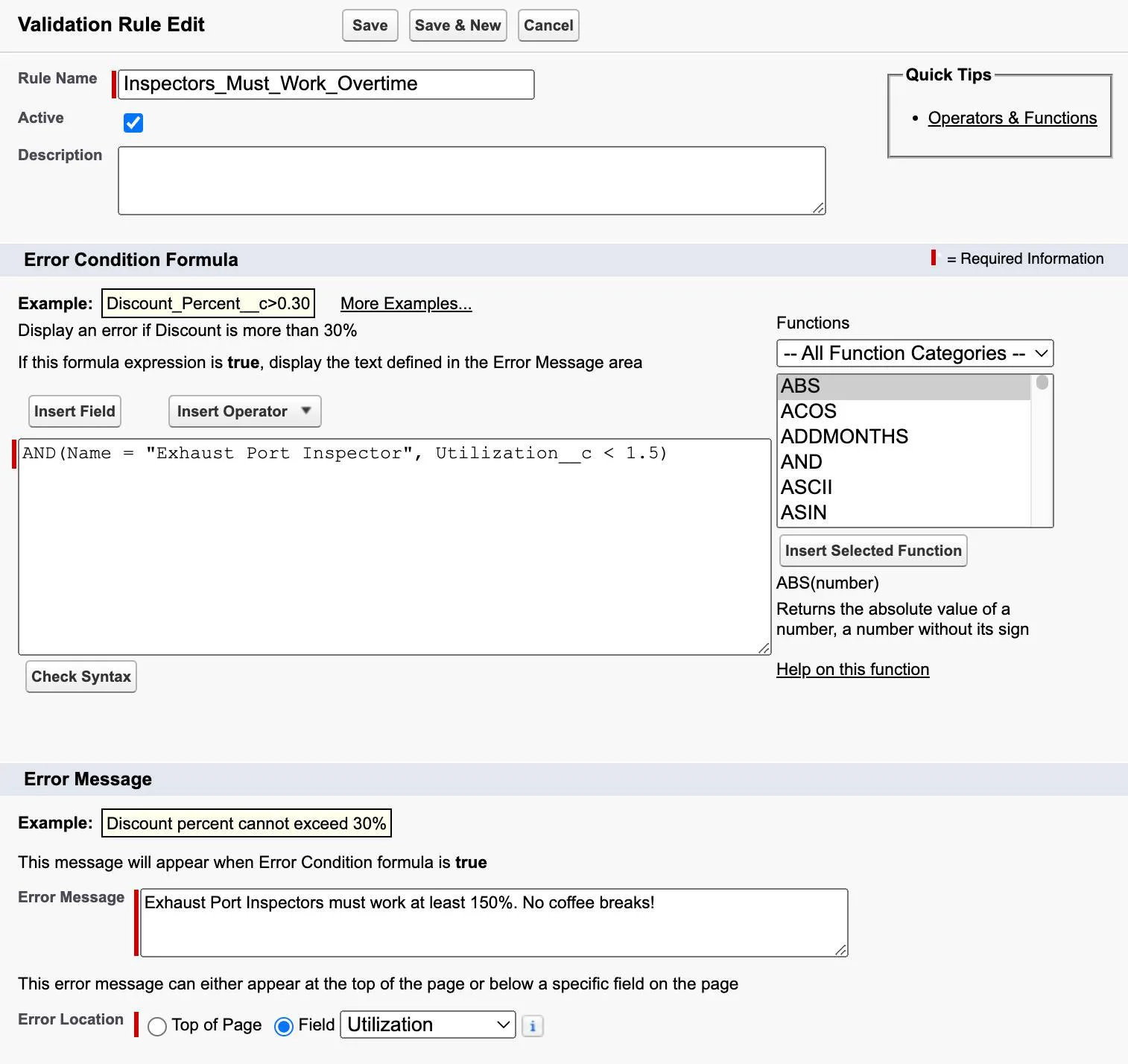Click Insert Selected Function button
Screen dimensions: 1128x1064
pyautogui.click(x=873, y=551)
